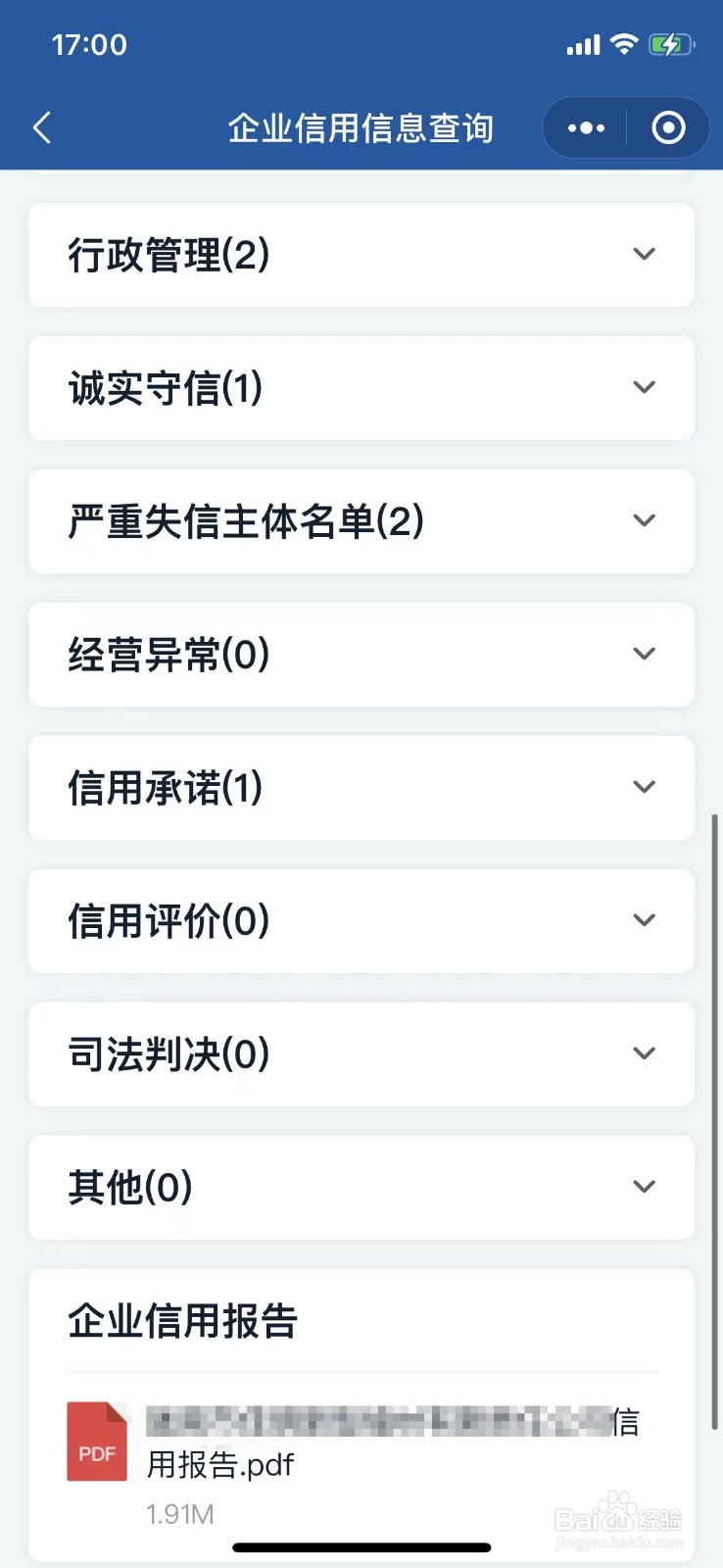Open the mini program three-dot menu
This screenshot has width=723, height=1568.
586,127
